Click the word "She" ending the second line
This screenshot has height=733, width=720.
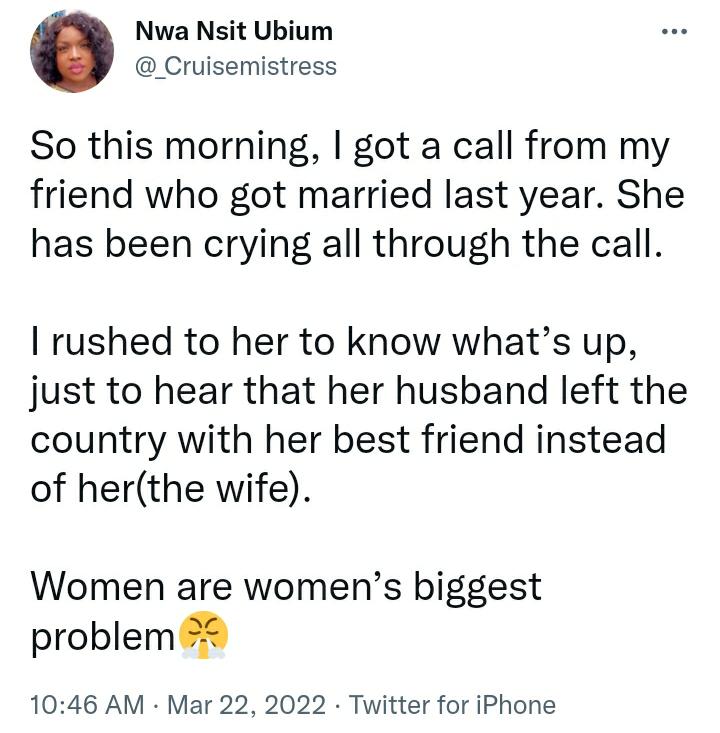(651, 194)
